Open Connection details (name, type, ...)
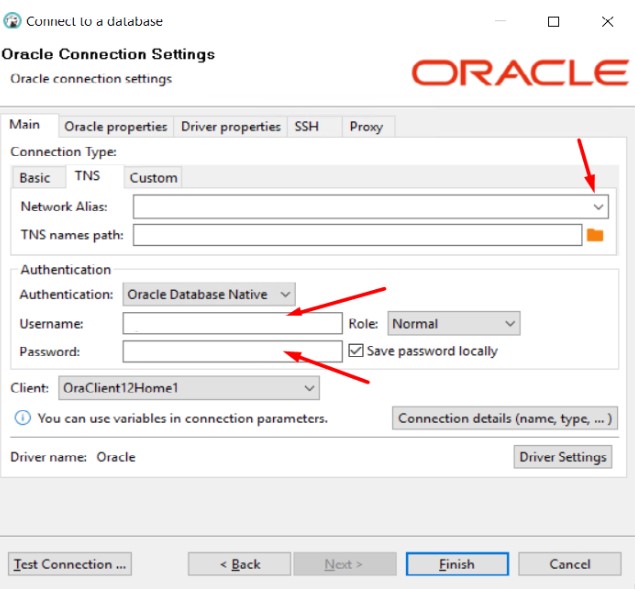 (x=505, y=418)
